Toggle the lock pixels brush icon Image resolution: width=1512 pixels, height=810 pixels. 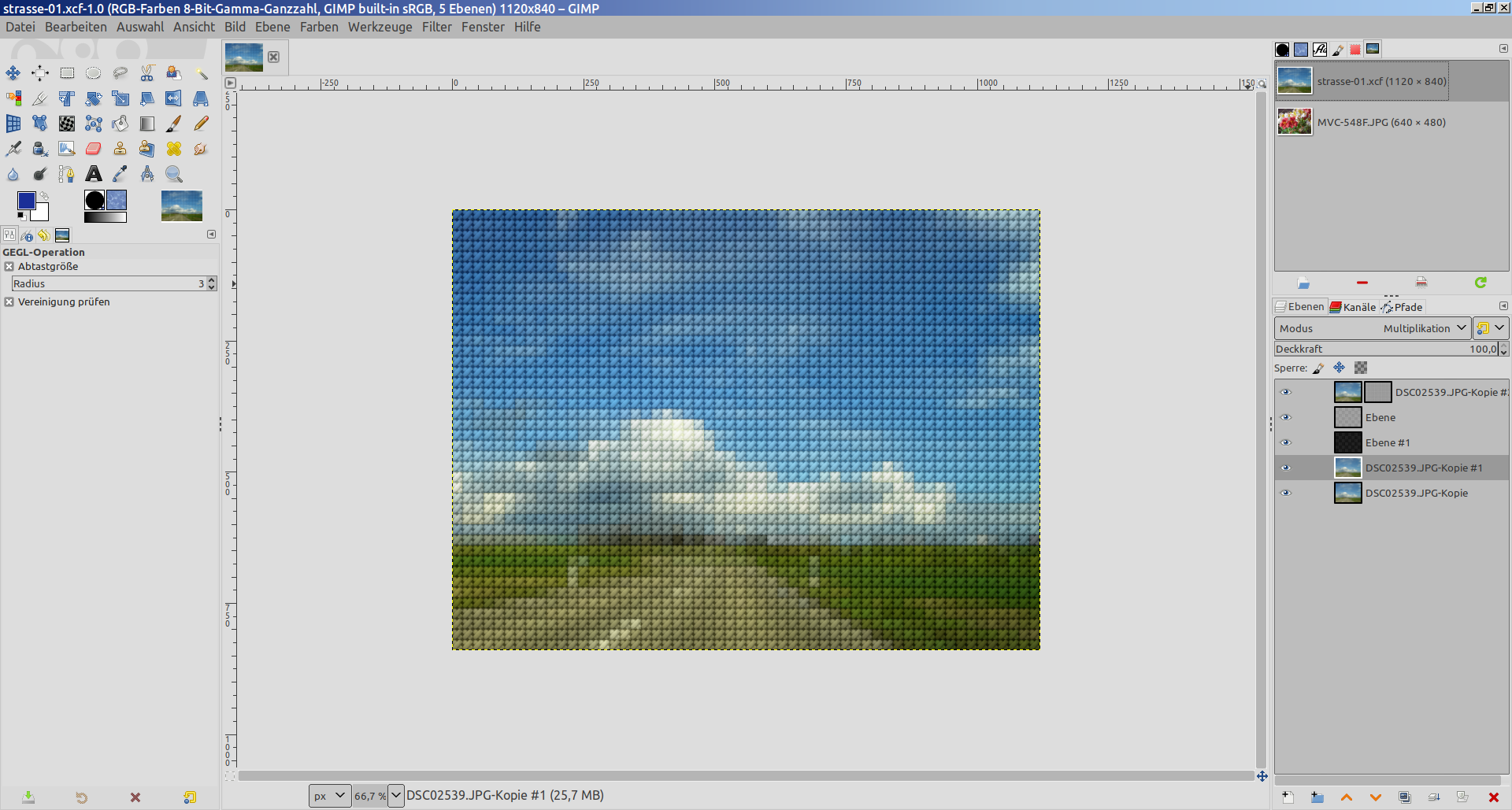(1318, 368)
